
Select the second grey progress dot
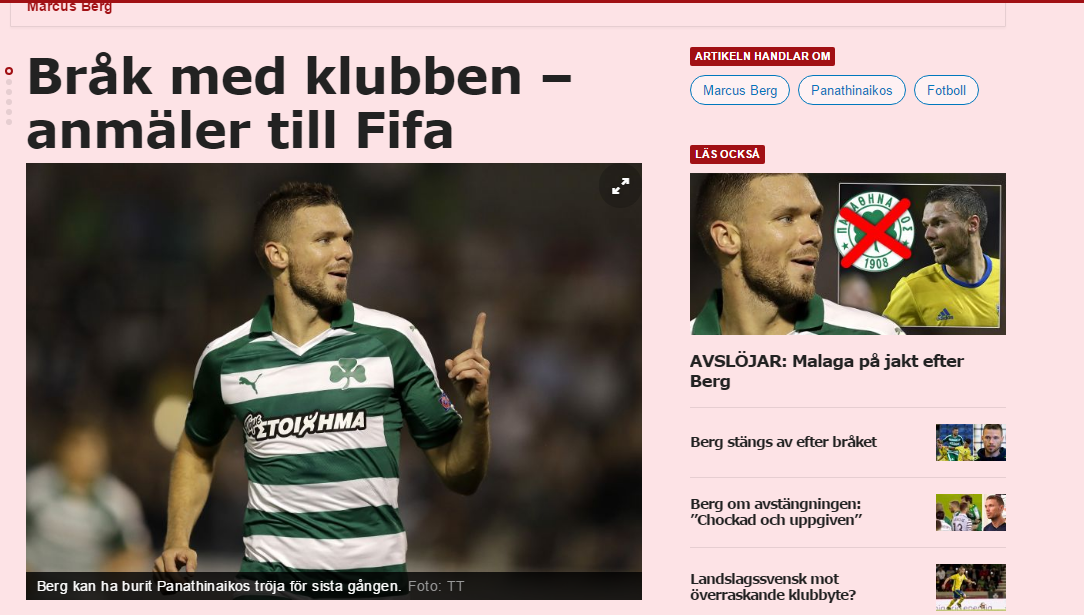pos(9,91)
